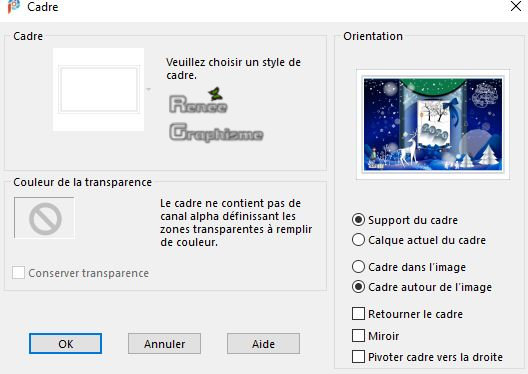Toggle the Conserver transparence checkbox

(x=18, y=273)
